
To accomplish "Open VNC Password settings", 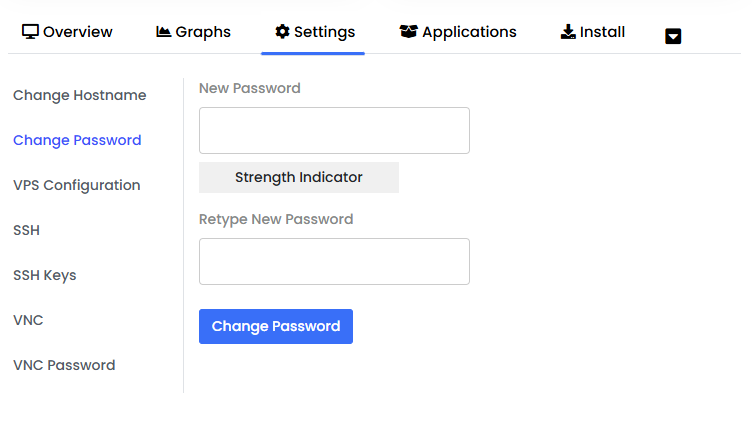I will tap(64, 365).
